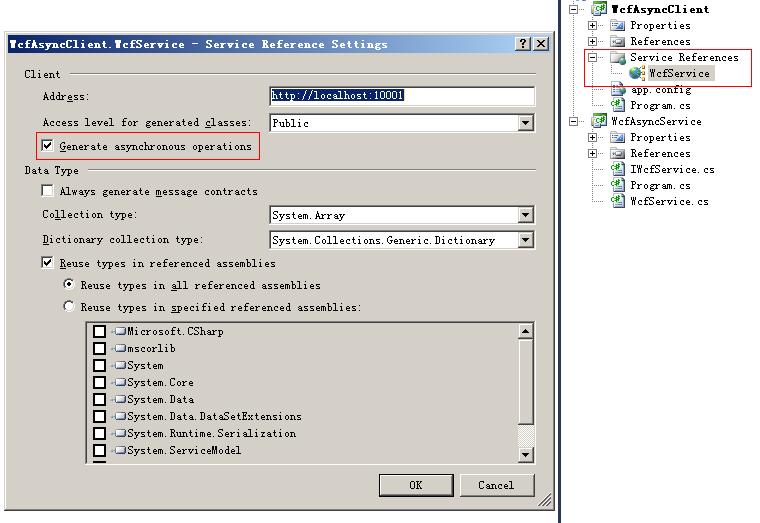
Task: Open the Collection type dropdown
Action: point(525,215)
